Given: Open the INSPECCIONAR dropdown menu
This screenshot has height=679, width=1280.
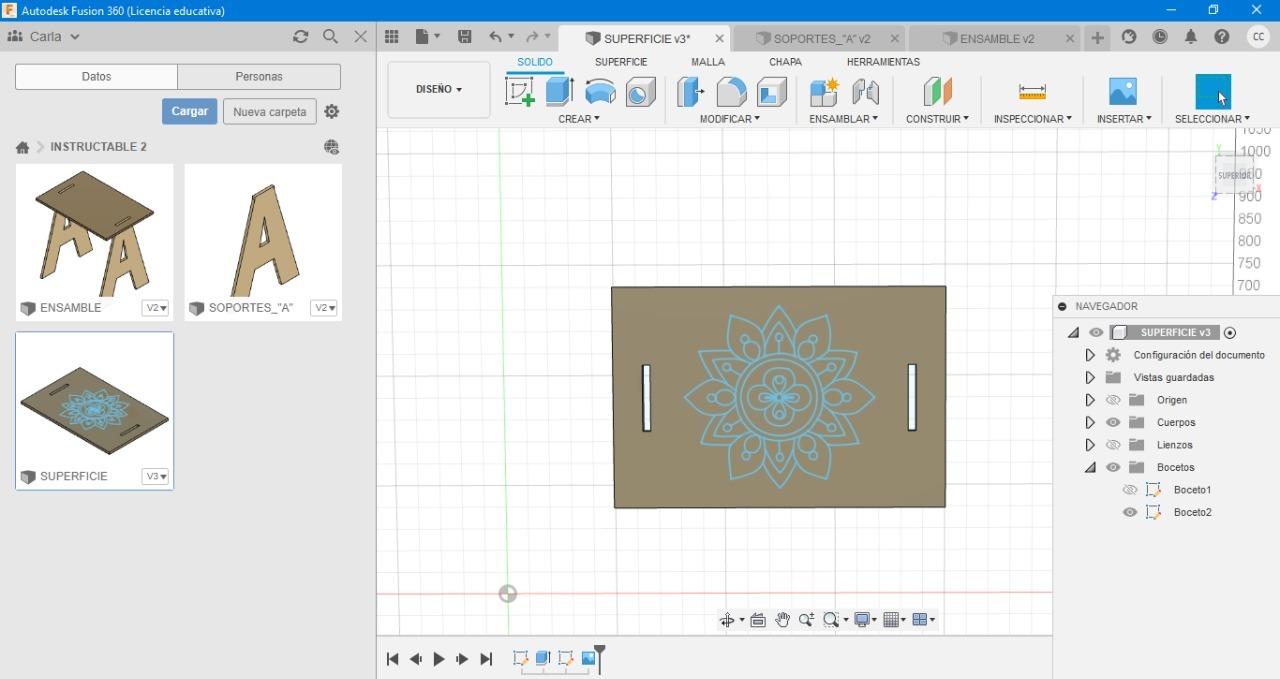Looking at the screenshot, I should point(1032,119).
